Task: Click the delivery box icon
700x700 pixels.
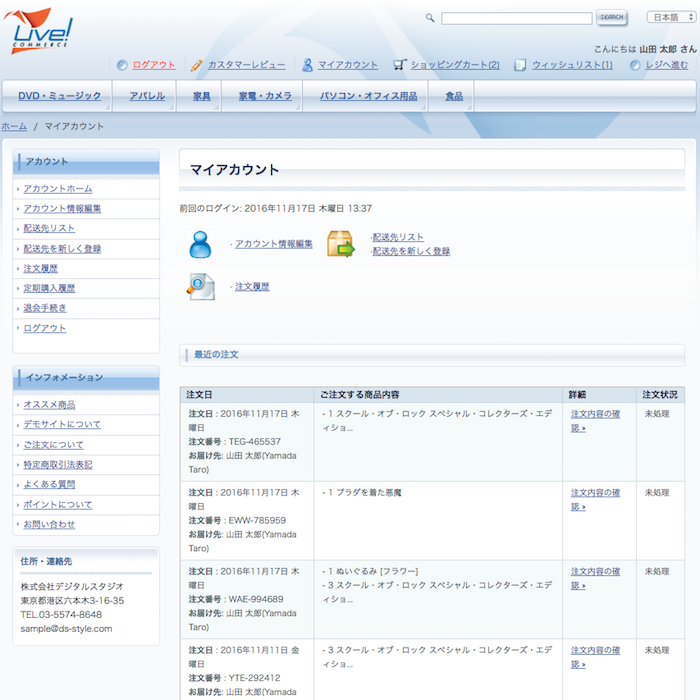Action: pyautogui.click(x=341, y=244)
